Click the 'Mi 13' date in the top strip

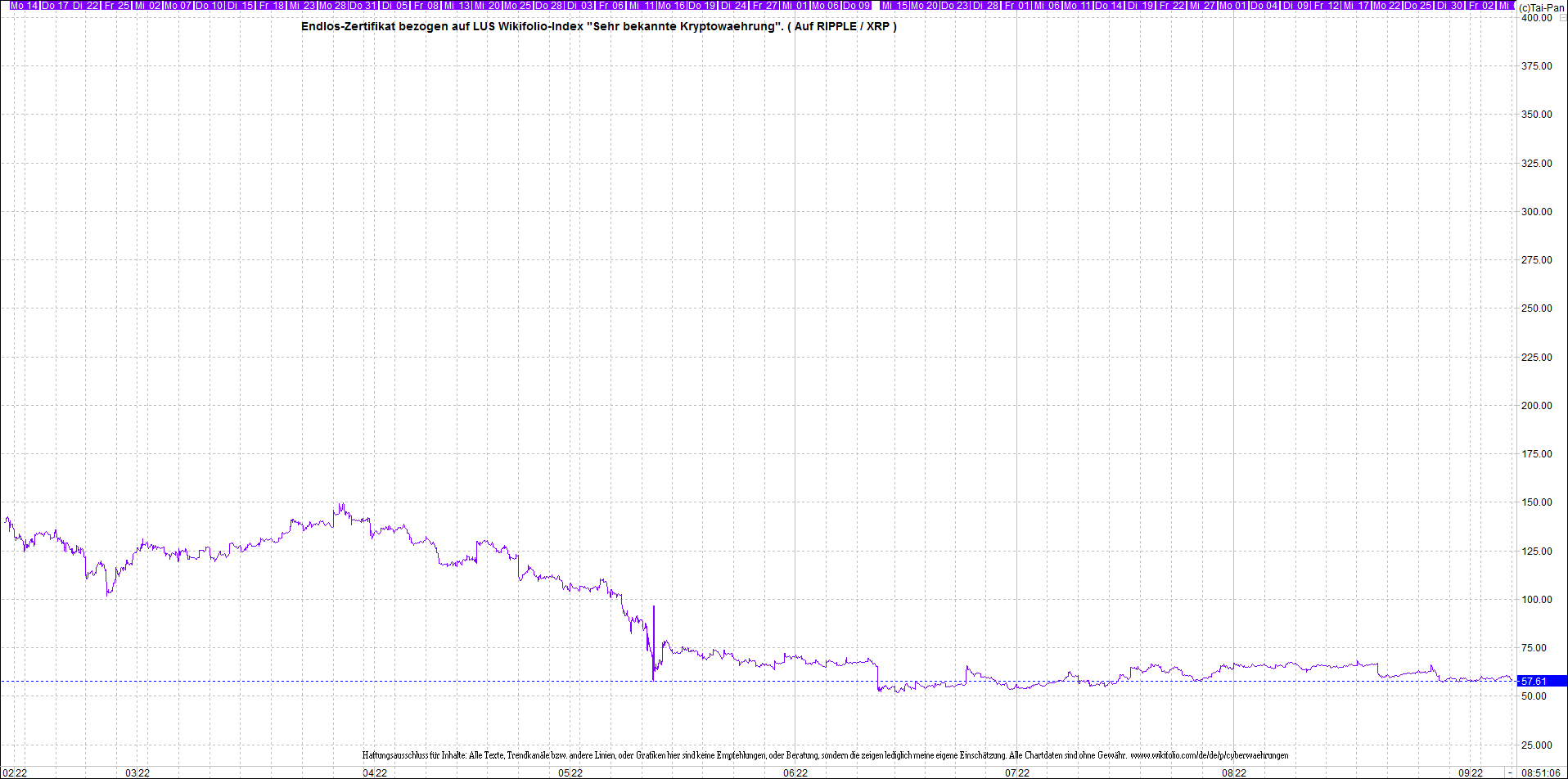point(457,6)
